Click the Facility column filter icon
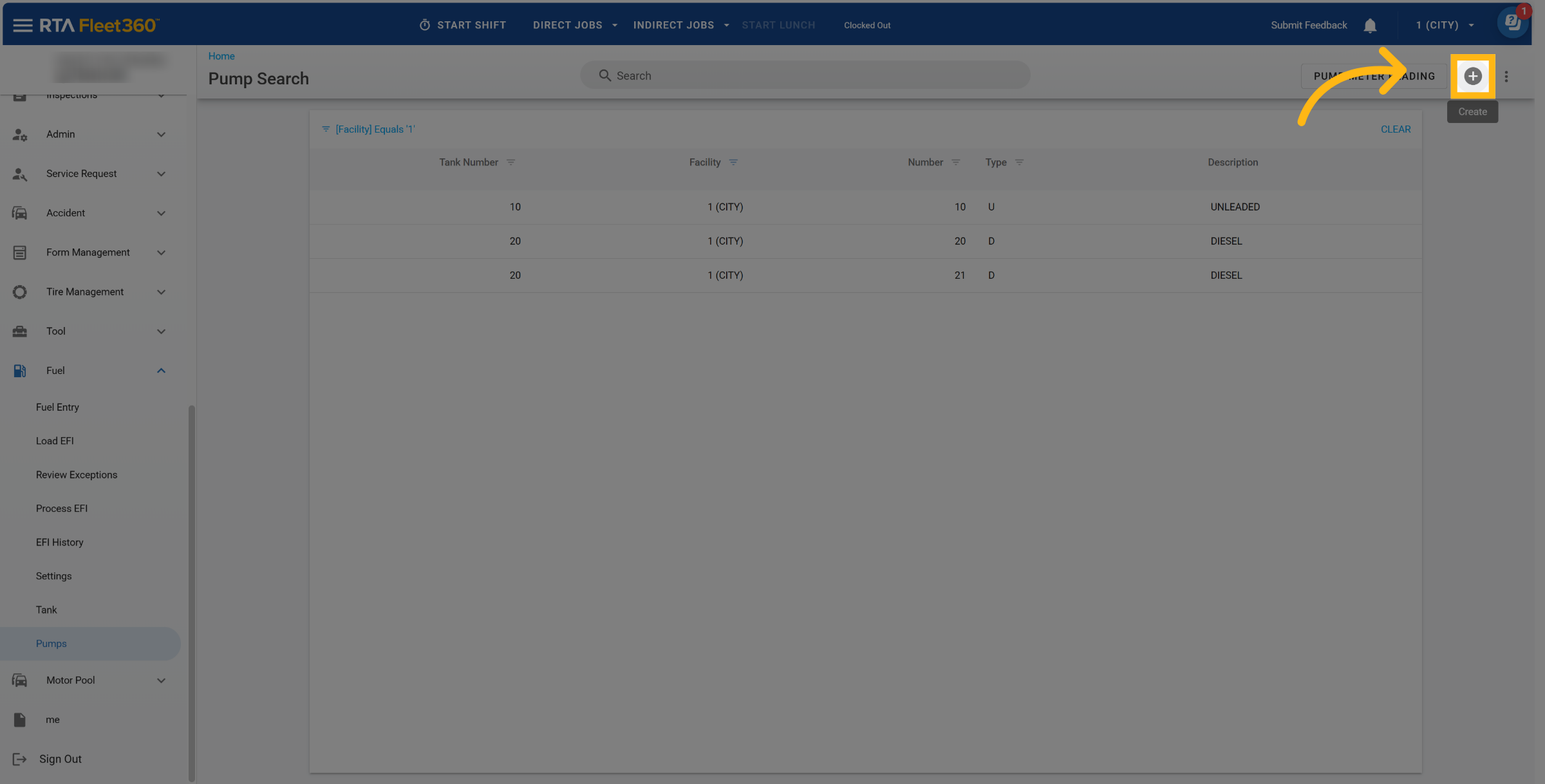Screen dimensions: 1545x784 (x=733, y=162)
